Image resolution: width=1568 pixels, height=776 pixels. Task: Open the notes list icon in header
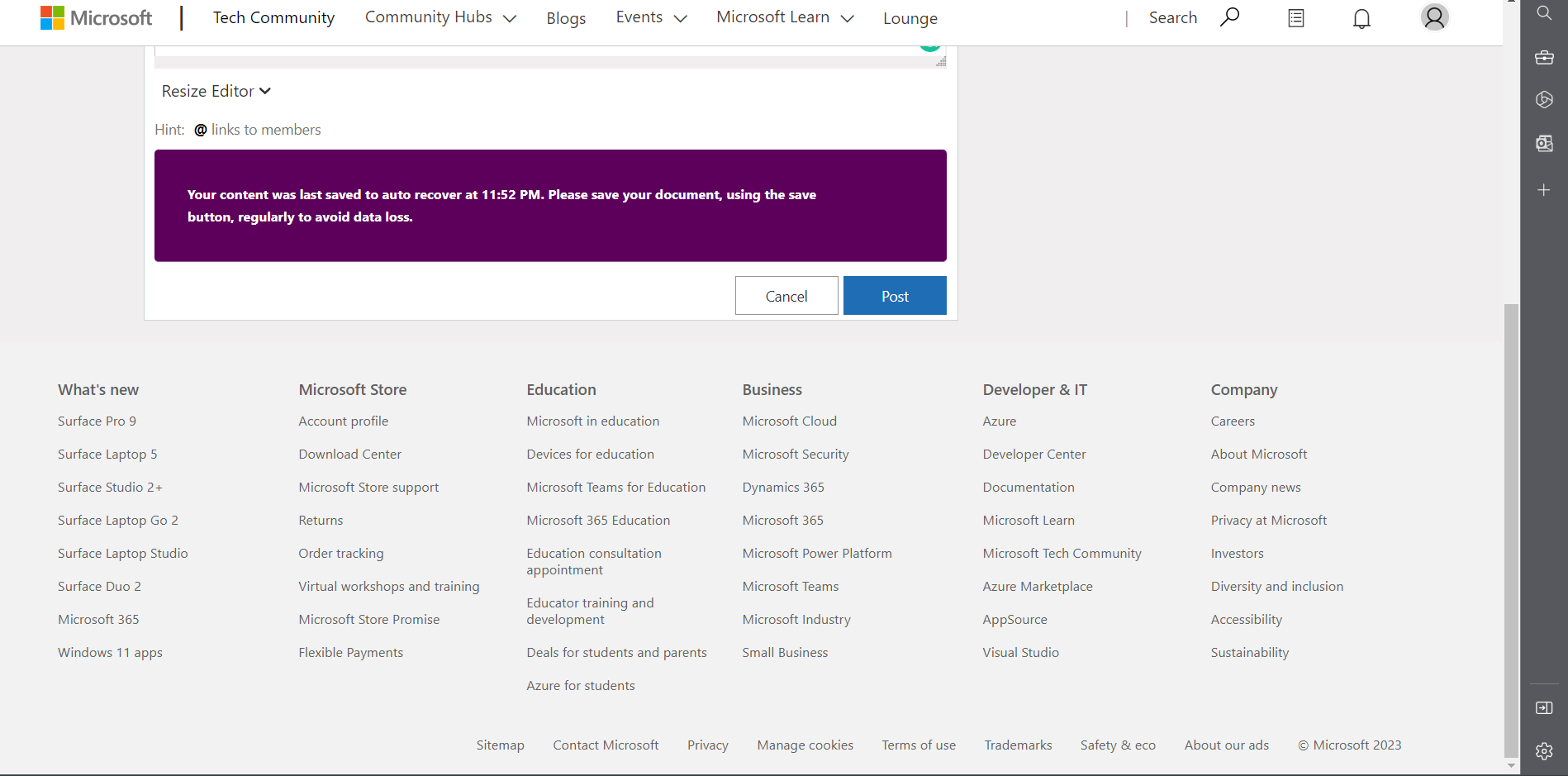point(1296,18)
